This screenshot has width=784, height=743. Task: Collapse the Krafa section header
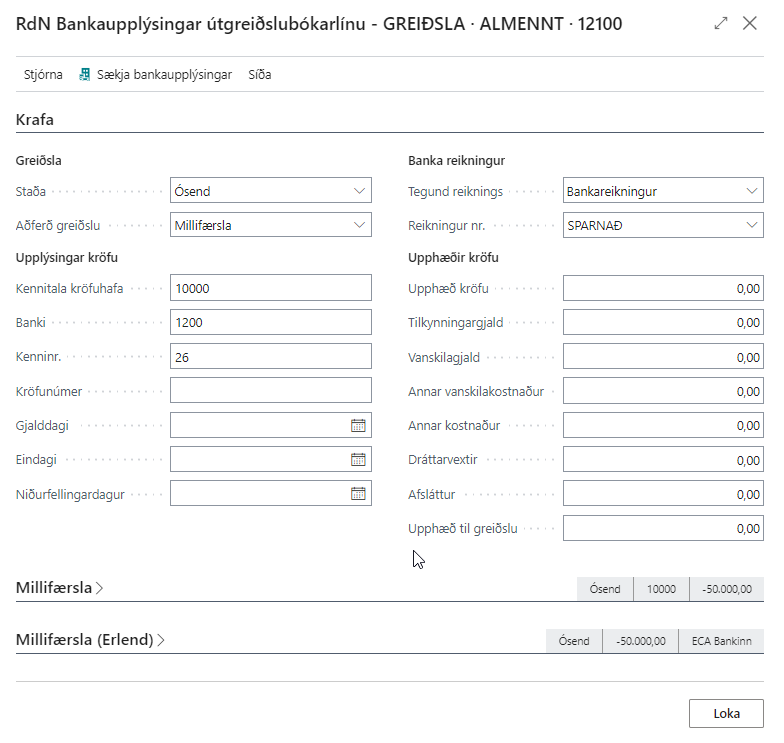(35, 120)
